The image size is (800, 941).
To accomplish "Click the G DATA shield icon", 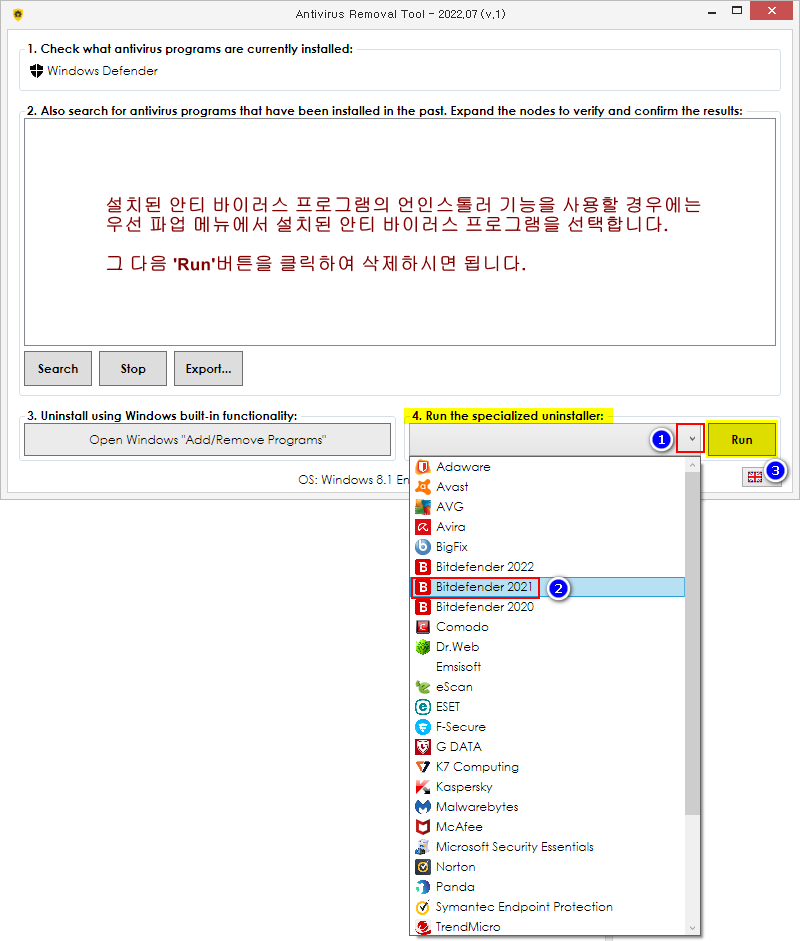I will coord(423,747).
